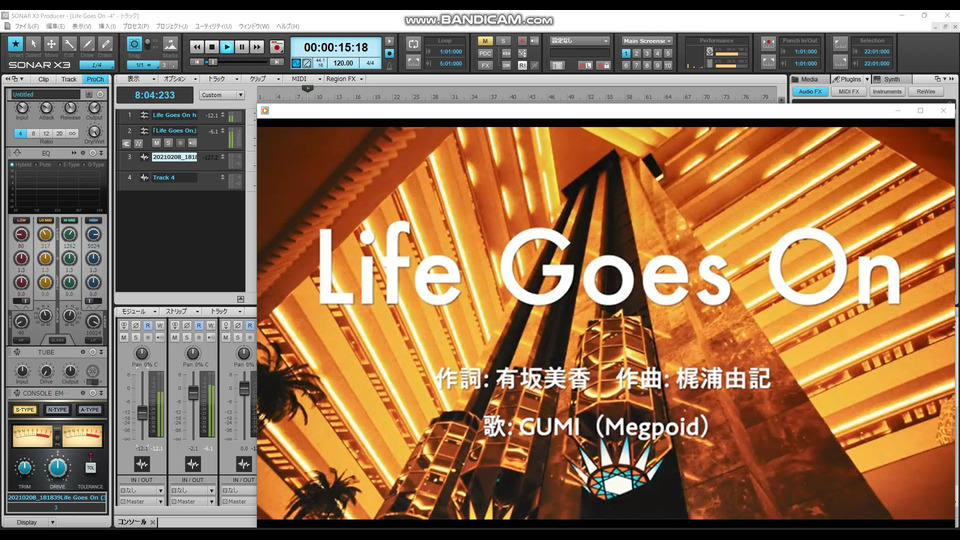
Task: Open the Custom track control dropdown
Action: (222, 95)
